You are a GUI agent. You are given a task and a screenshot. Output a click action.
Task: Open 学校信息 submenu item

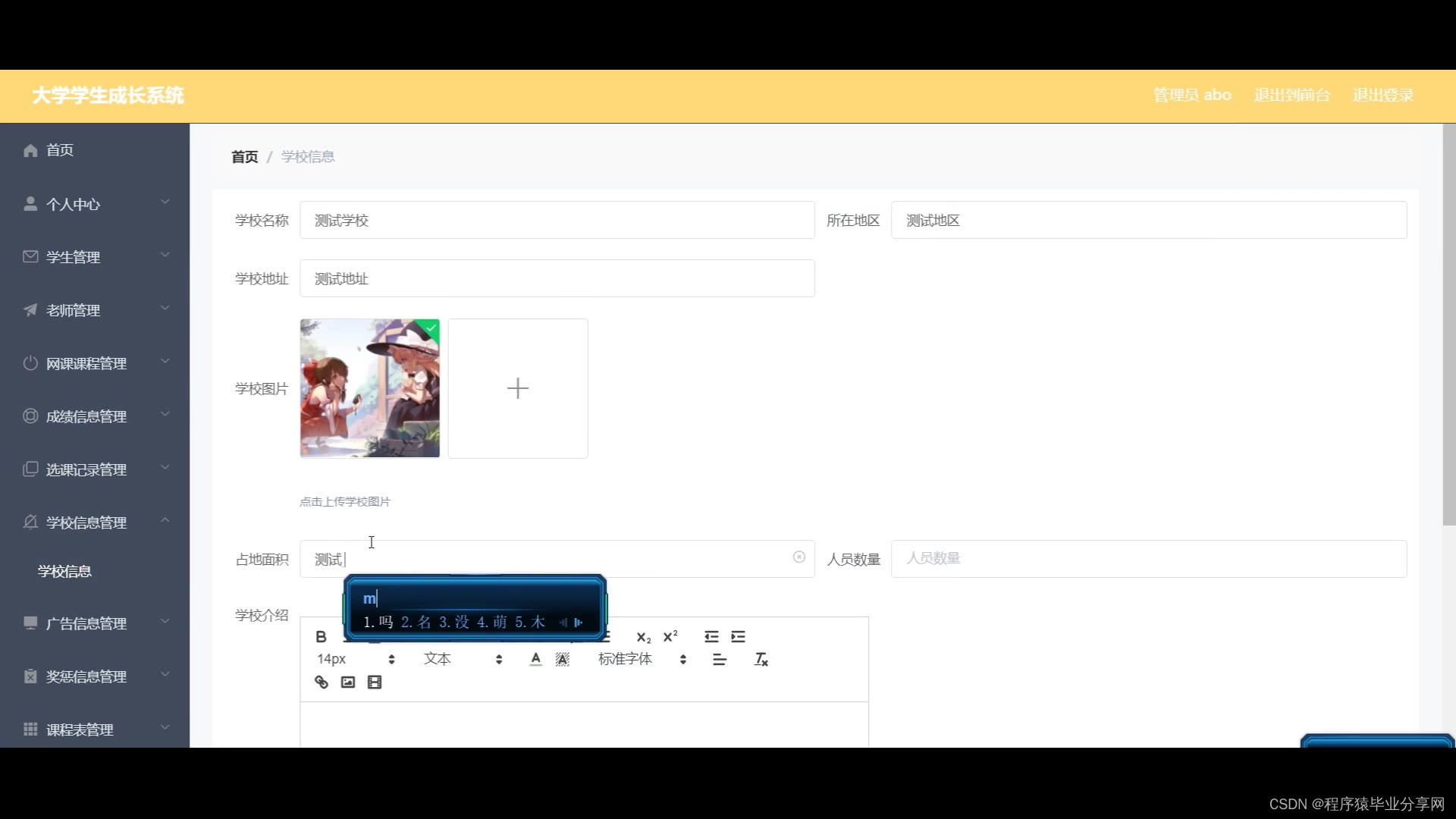point(65,571)
